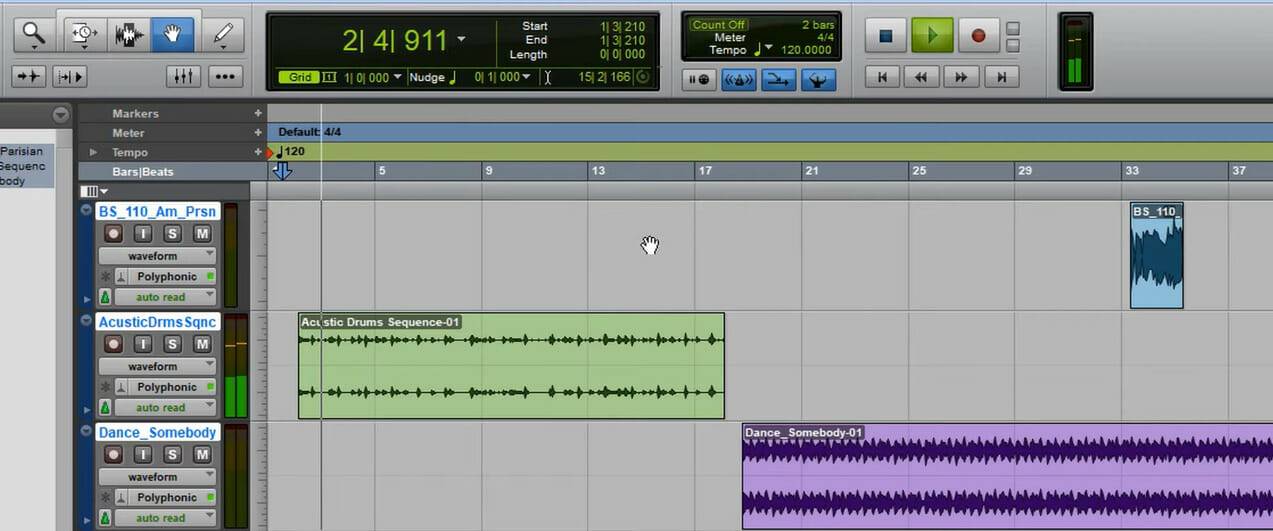Select the Pencil tool
Image resolution: width=1273 pixels, height=531 pixels.
223,35
